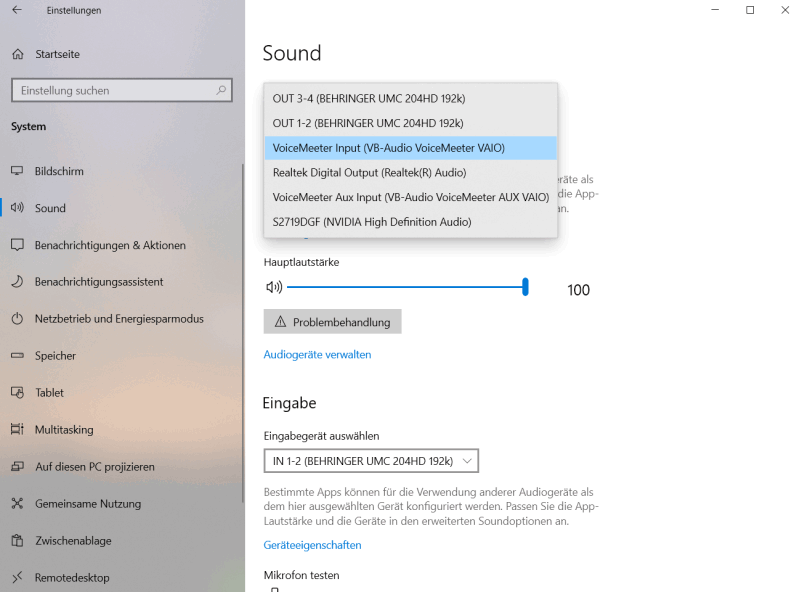Click the Hauptlautstärke label

[302, 262]
